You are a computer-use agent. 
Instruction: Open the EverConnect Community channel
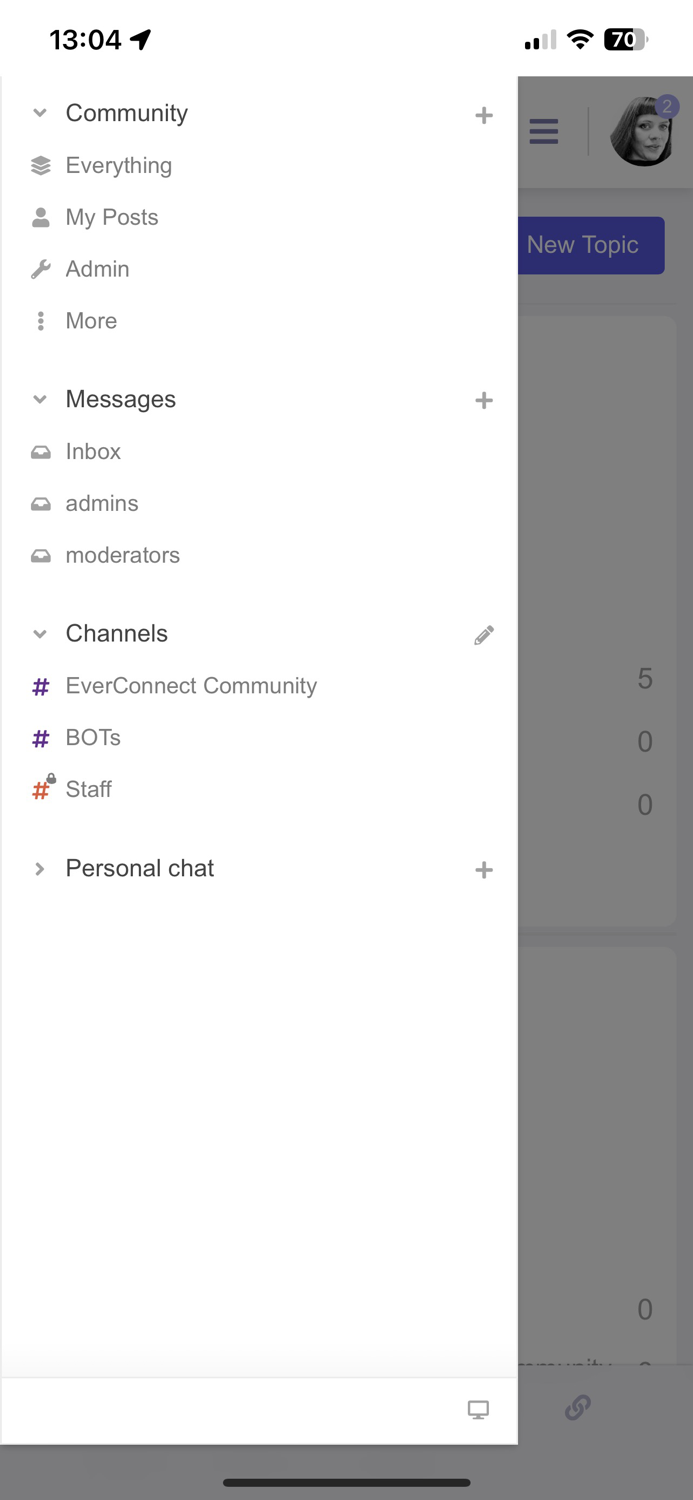(x=190, y=686)
